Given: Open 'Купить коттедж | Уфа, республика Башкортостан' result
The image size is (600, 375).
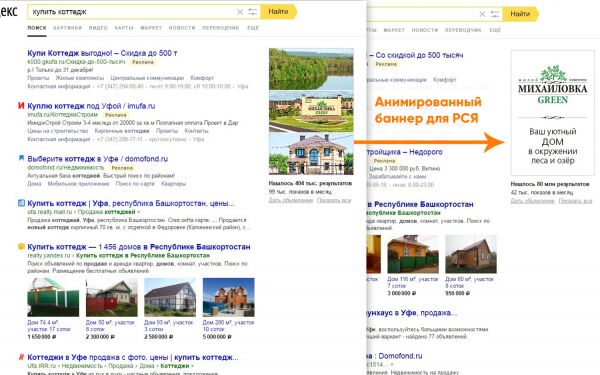Looking at the screenshot, I should [x=131, y=204].
